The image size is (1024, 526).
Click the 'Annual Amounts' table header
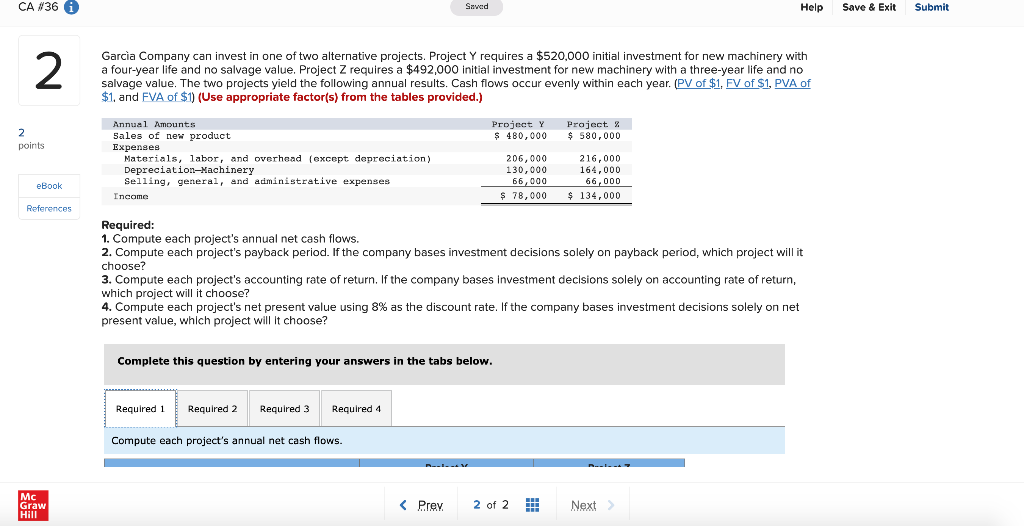pos(154,124)
